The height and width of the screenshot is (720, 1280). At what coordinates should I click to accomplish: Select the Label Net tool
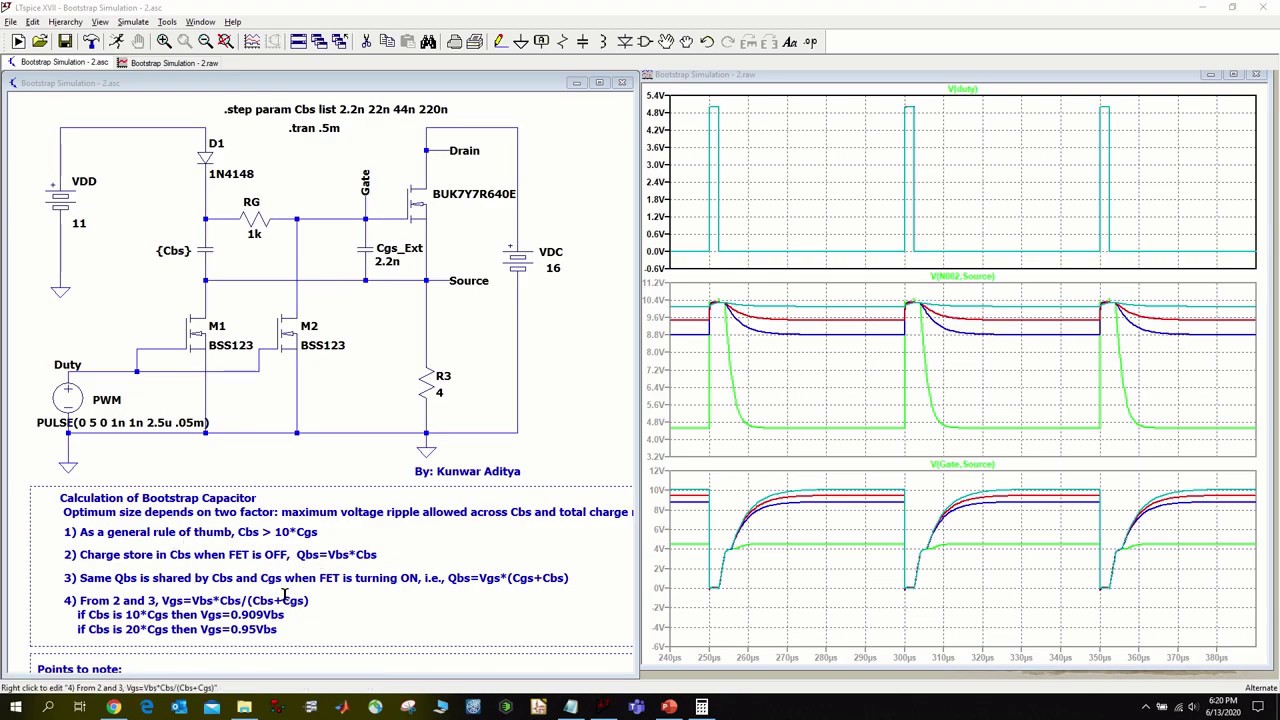coord(541,42)
